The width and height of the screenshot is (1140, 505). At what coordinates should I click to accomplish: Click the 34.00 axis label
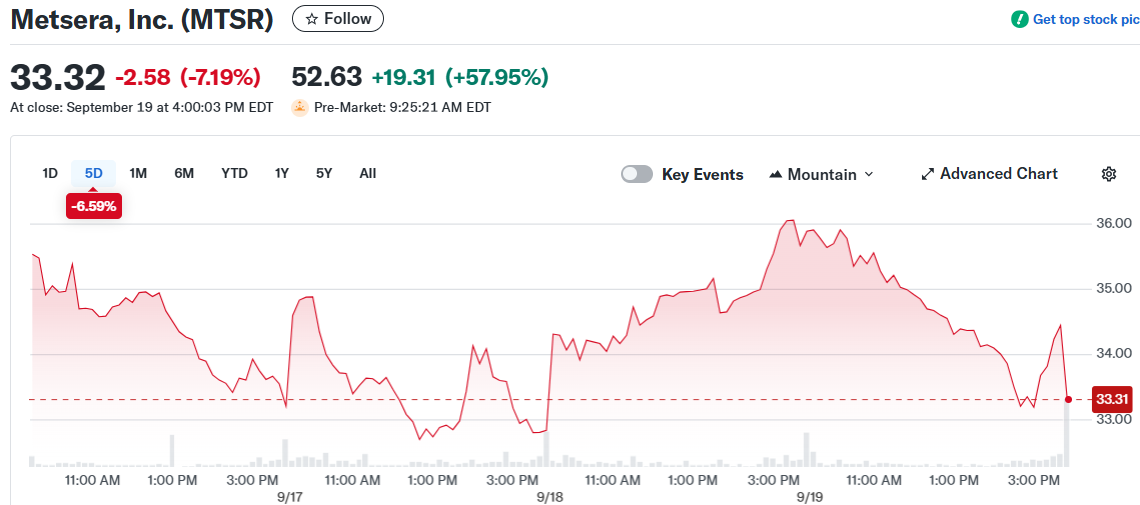tap(1113, 354)
